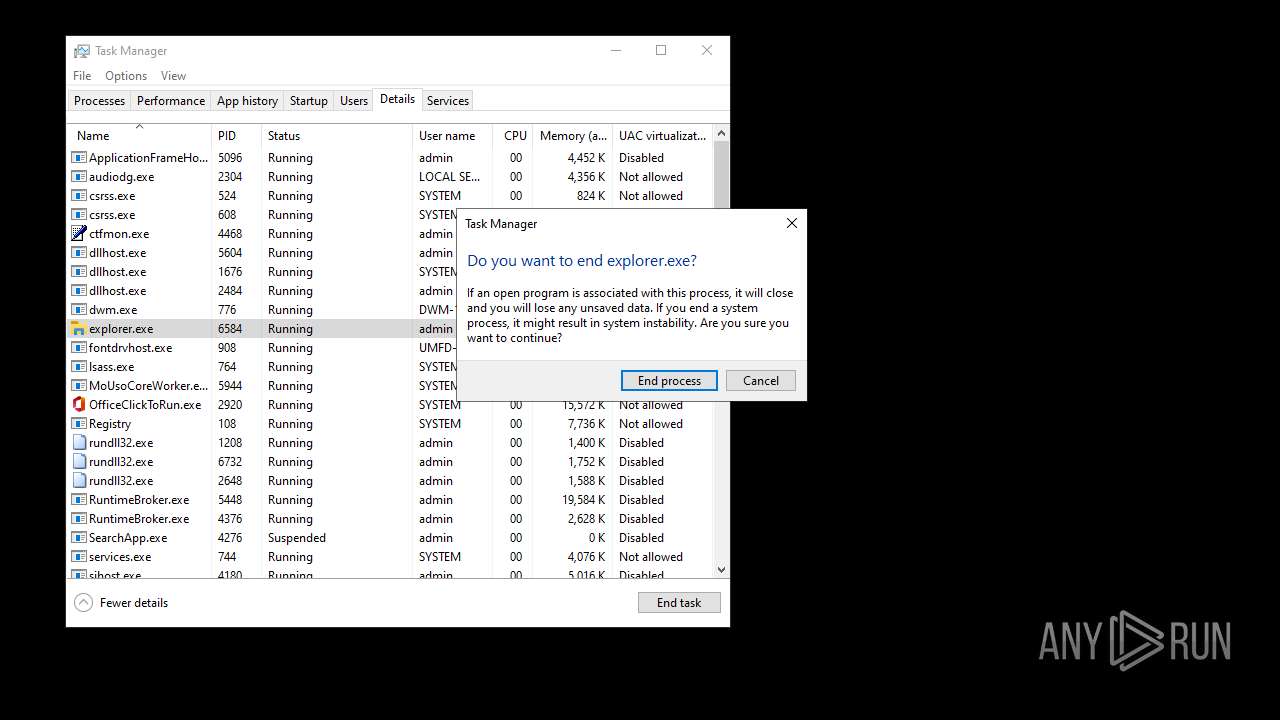Click the OfficeClickToRun.exe Office icon
Screen dimensions: 1280x720
point(79,404)
